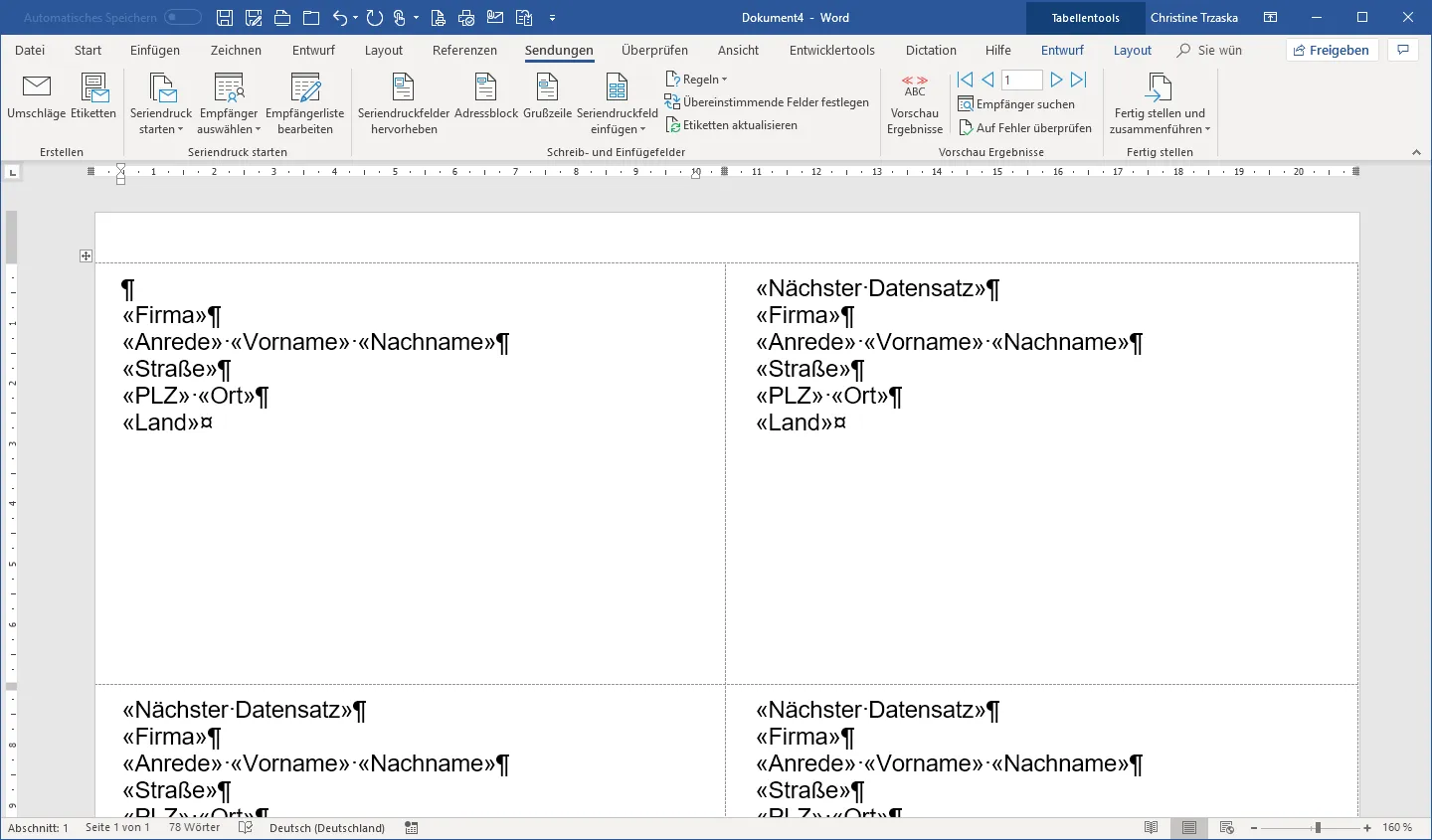The image size is (1432, 840).
Task: Switch to the Einfügen tab
Action: coord(155,51)
